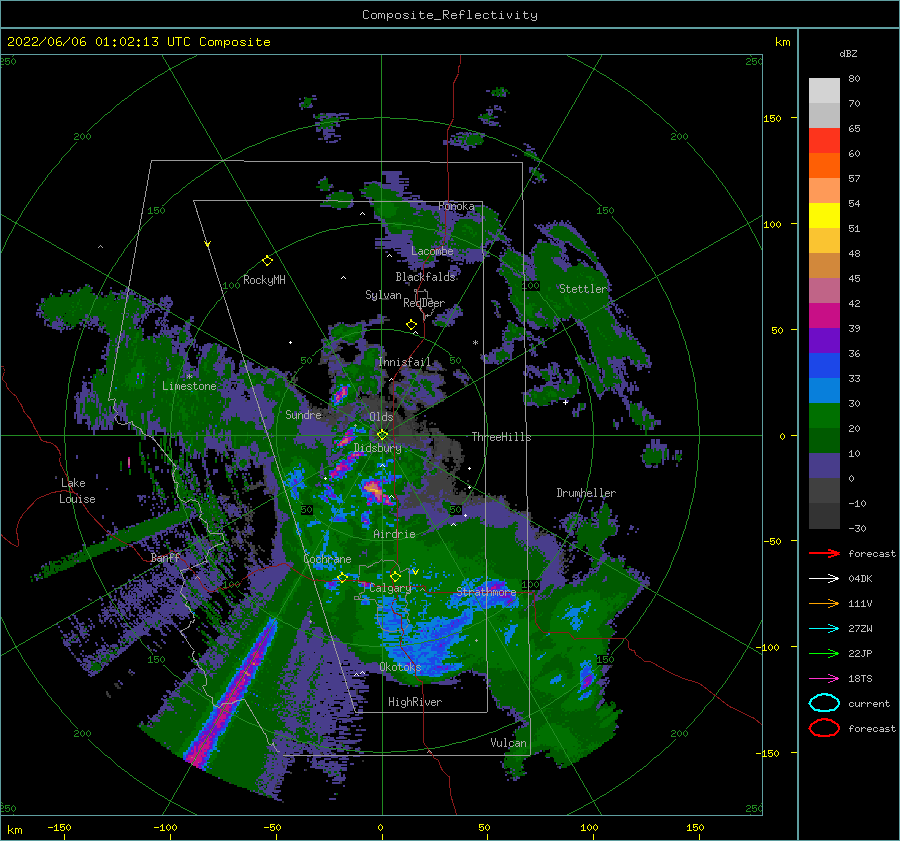Click the RockyMH text label

pos(264,280)
